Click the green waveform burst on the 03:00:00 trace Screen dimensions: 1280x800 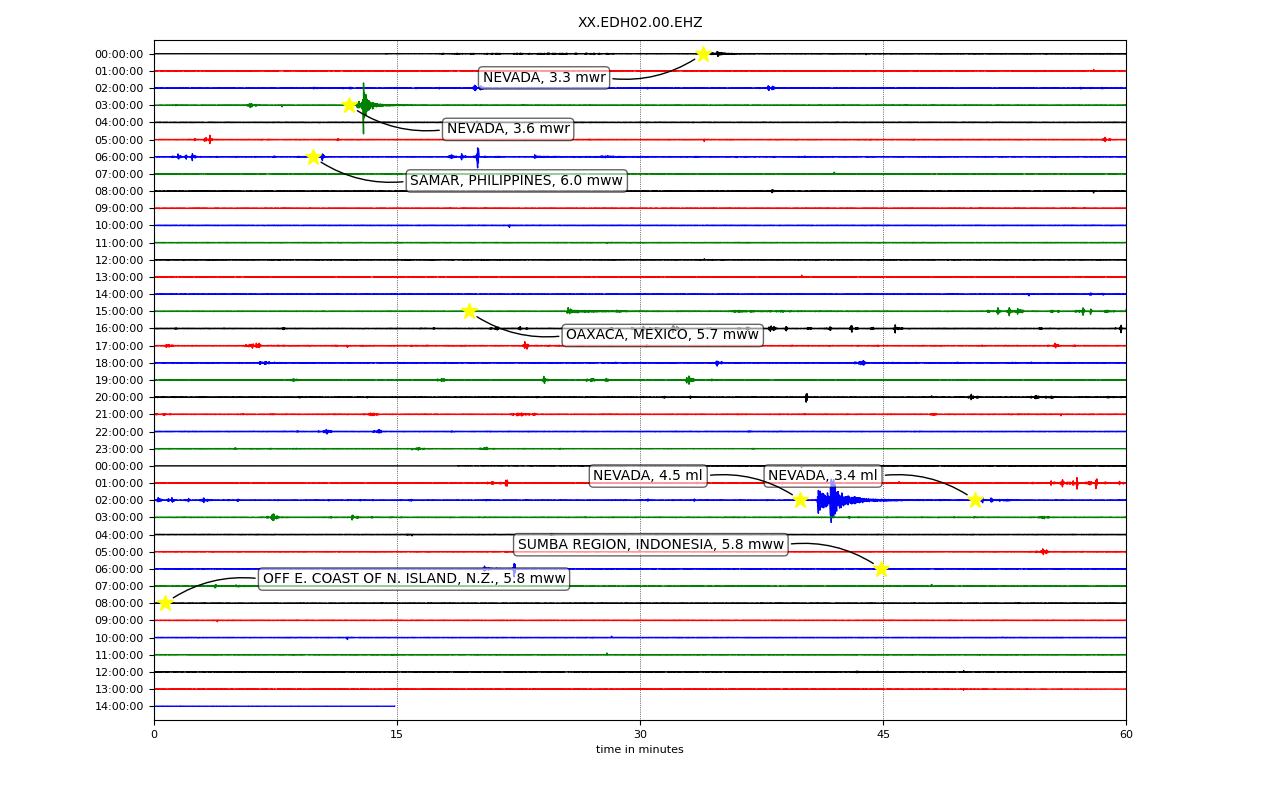pyautogui.click(x=366, y=104)
